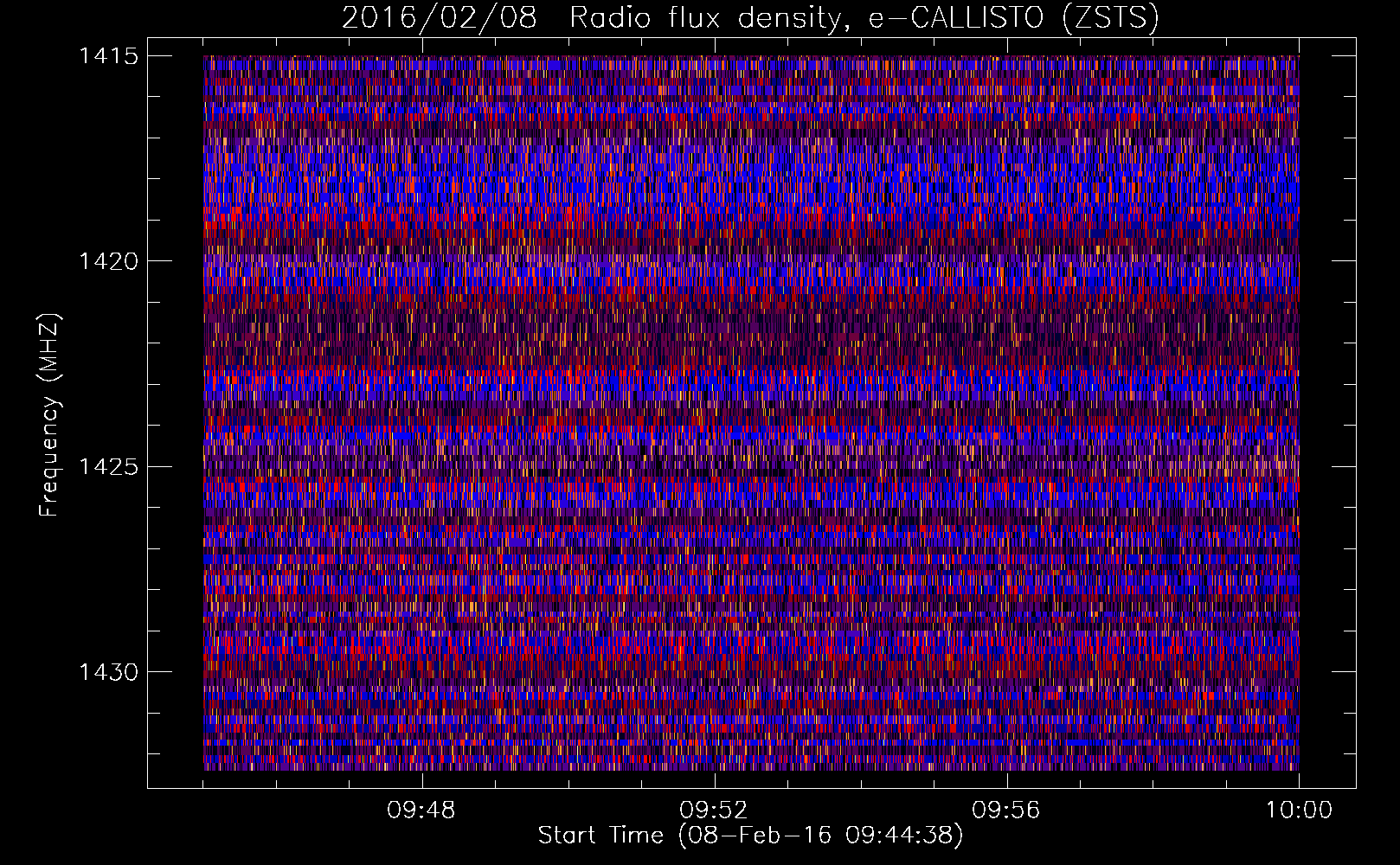Click the 09:48 time tick label
This screenshot has width=1400, height=865.
tap(421, 811)
